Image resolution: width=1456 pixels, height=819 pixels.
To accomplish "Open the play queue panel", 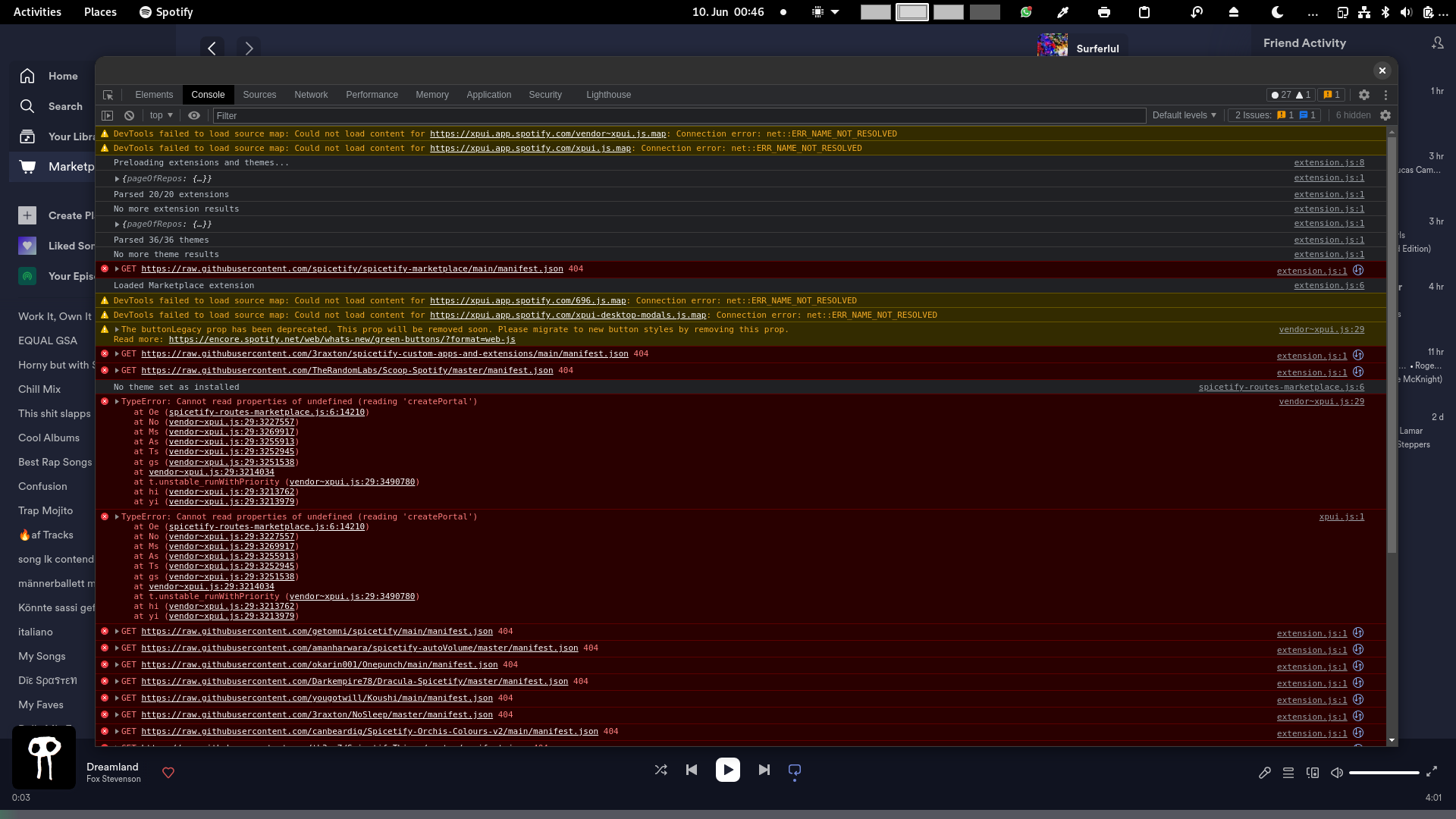I will tap(1288, 773).
